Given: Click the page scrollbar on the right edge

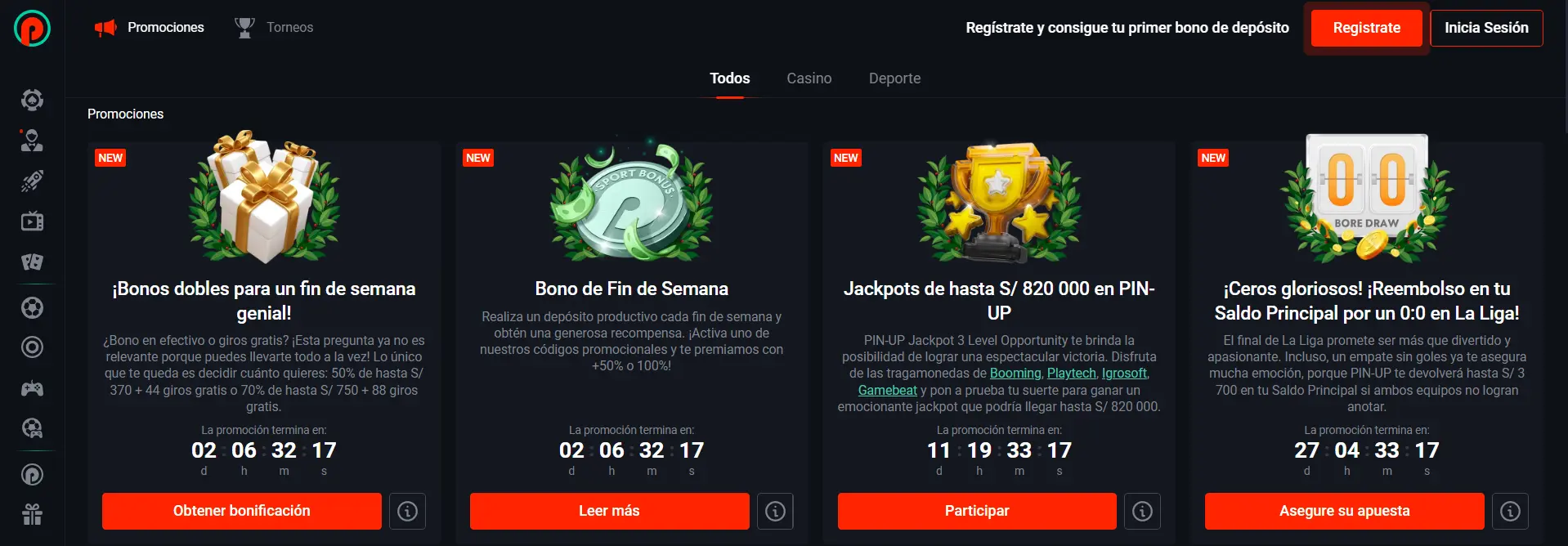Looking at the screenshot, I should click(1564, 65).
